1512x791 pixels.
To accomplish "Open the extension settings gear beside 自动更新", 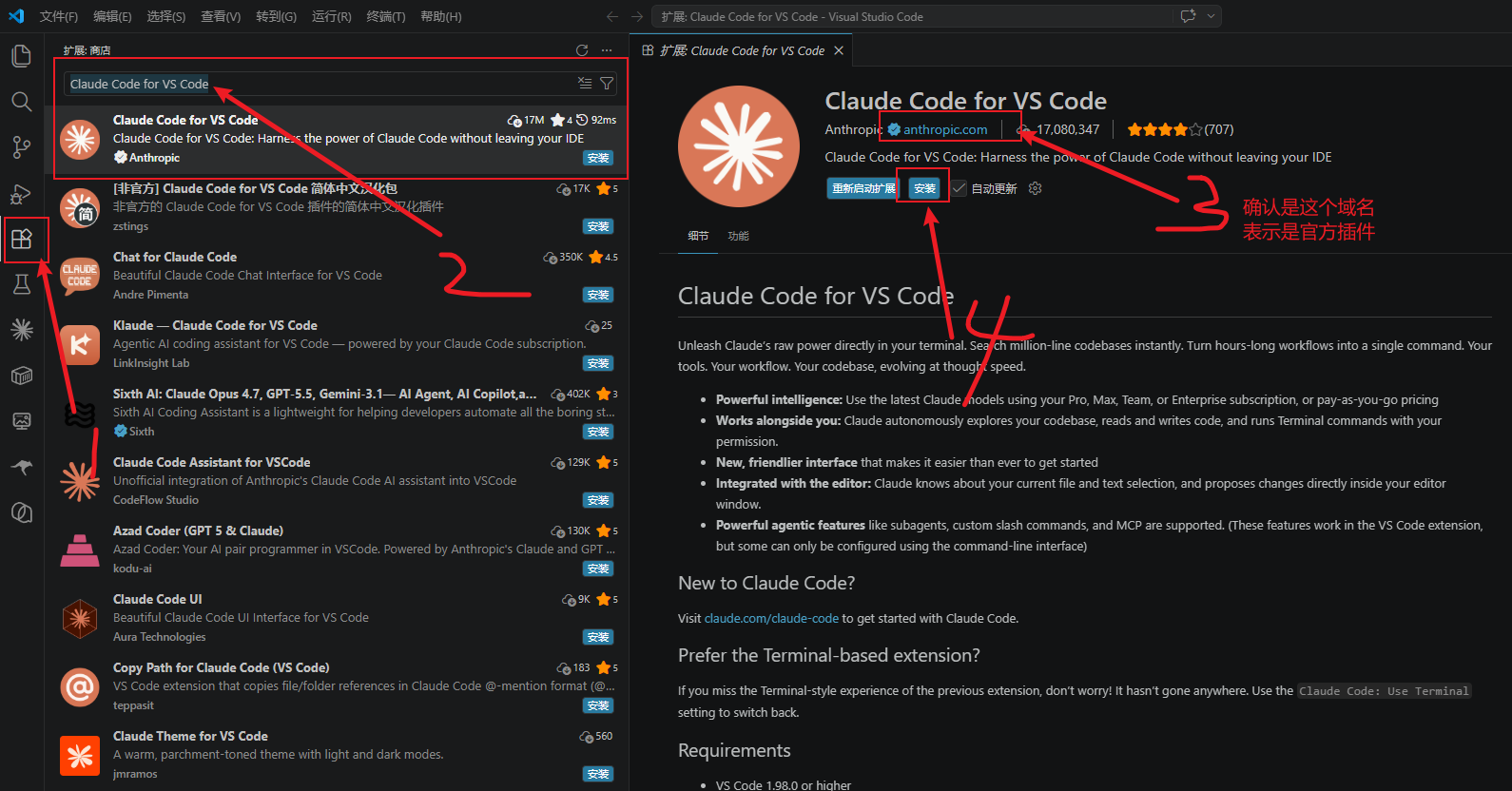I will [x=1036, y=188].
